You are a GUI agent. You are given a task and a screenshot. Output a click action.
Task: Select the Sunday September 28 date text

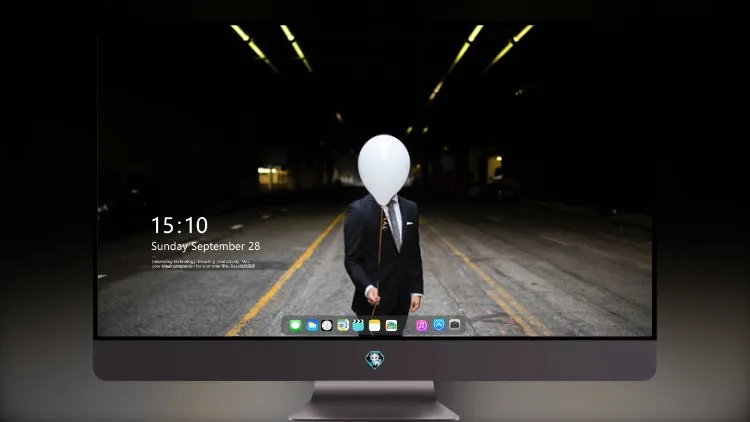point(206,246)
